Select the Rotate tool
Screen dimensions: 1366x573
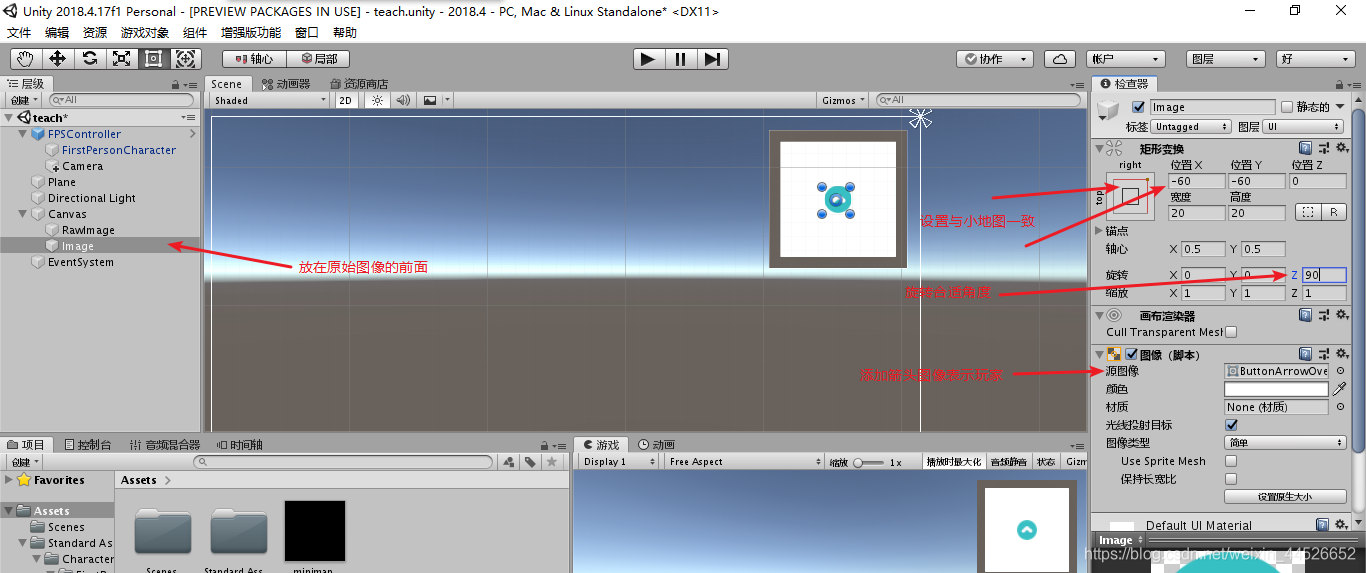(89, 59)
